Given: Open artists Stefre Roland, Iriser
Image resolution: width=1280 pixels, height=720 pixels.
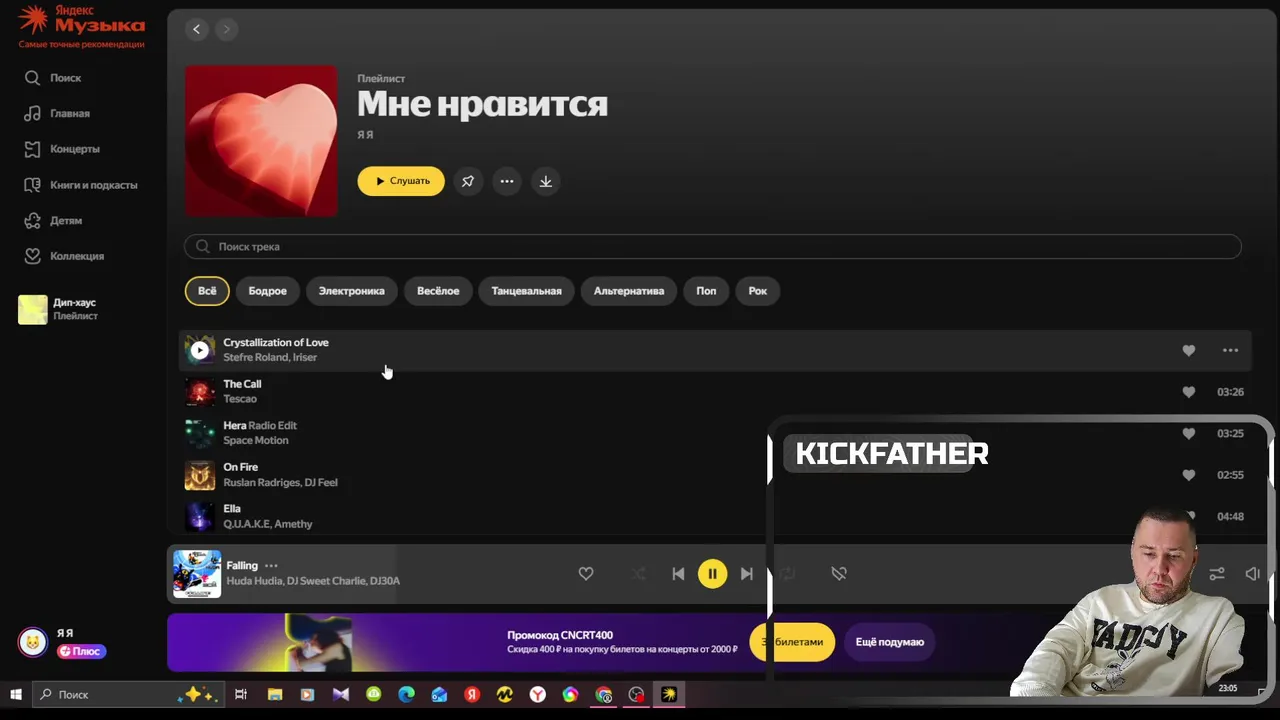Looking at the screenshot, I should pos(270,357).
